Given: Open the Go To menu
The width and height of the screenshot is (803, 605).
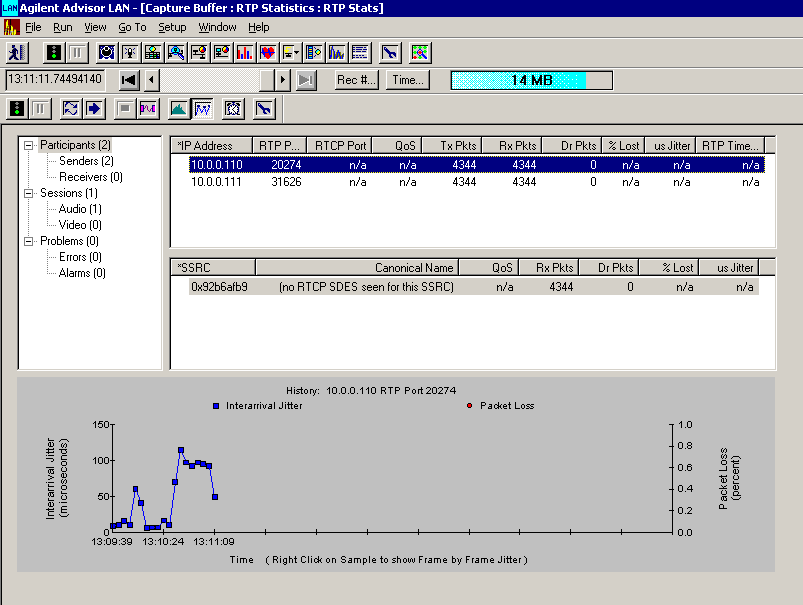Looking at the screenshot, I should 132,27.
